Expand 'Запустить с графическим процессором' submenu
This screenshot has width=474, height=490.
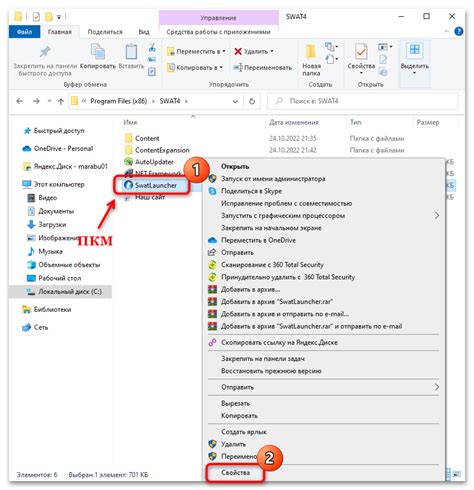pyautogui.click(x=437, y=216)
